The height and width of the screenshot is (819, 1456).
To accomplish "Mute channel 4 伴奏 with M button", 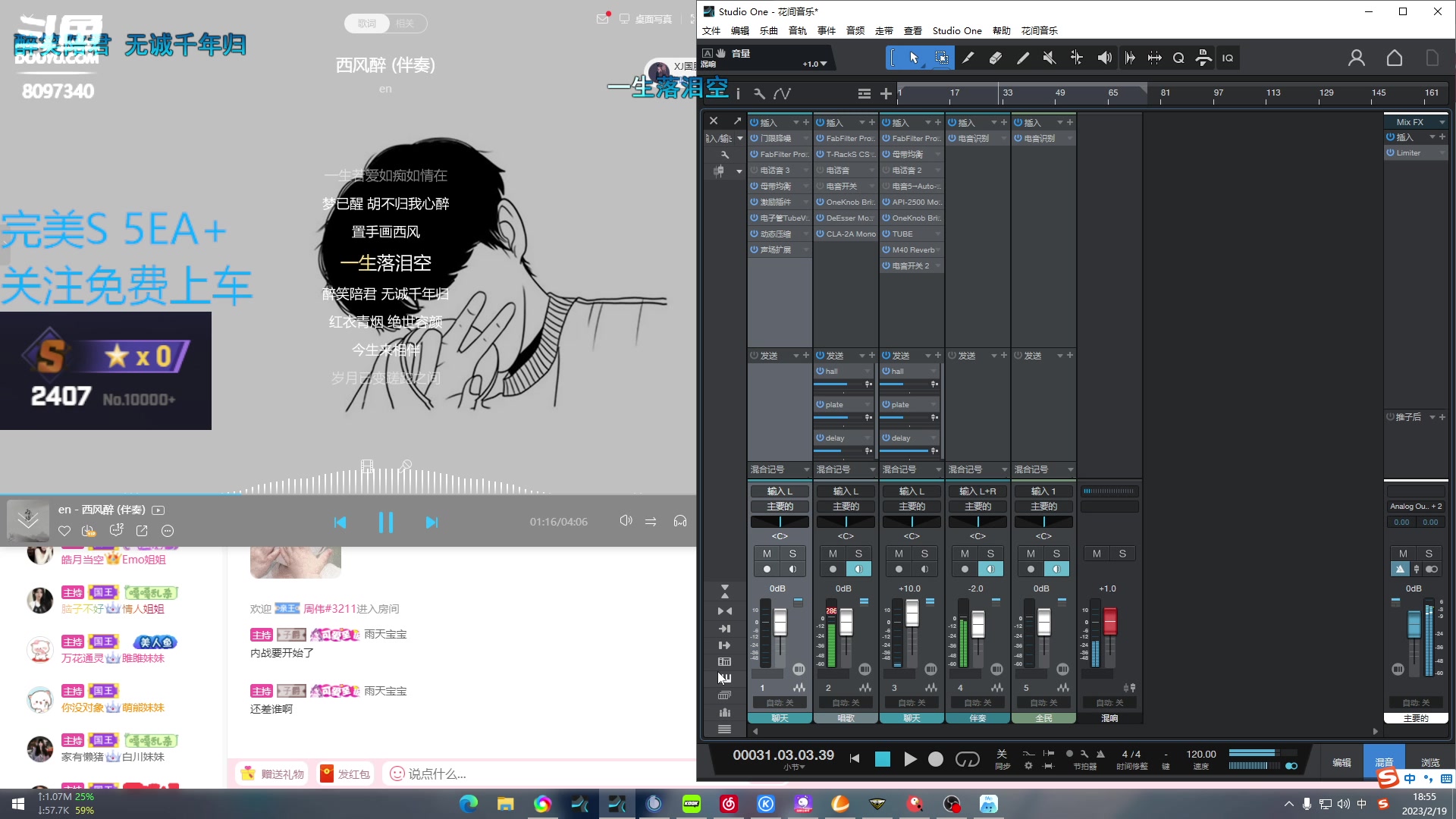I will point(965,554).
